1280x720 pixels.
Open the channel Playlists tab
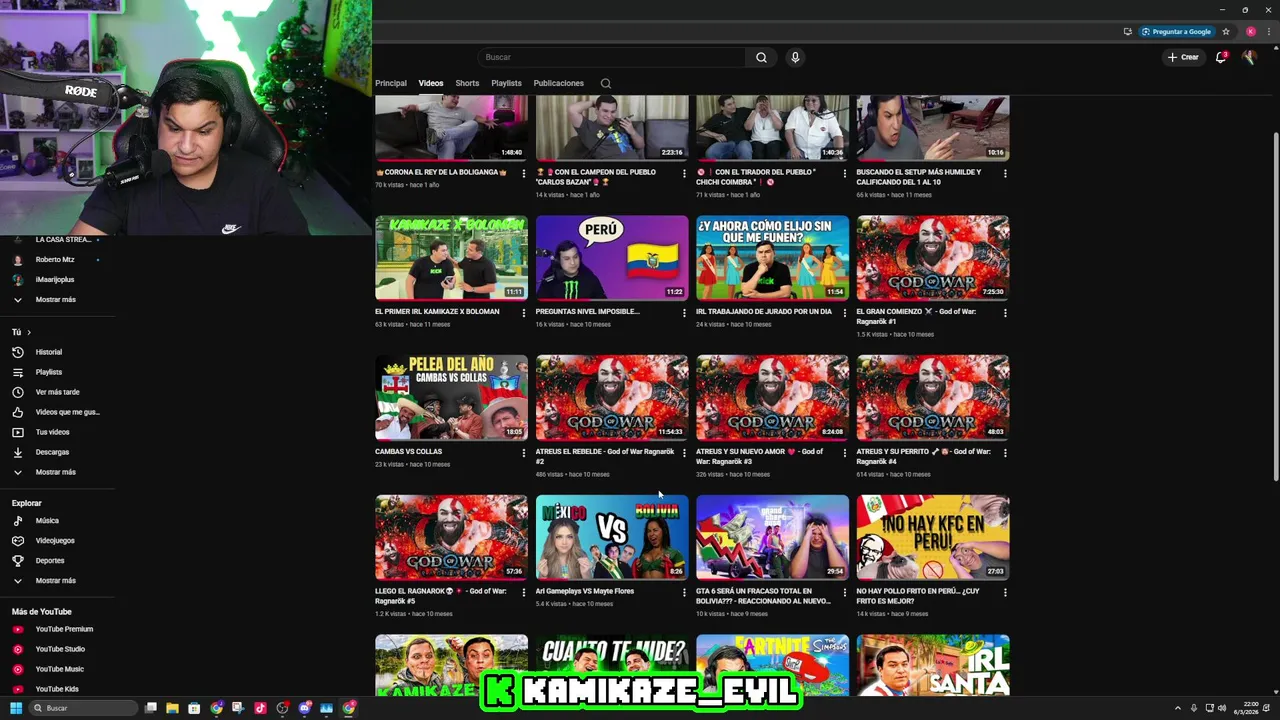[506, 83]
